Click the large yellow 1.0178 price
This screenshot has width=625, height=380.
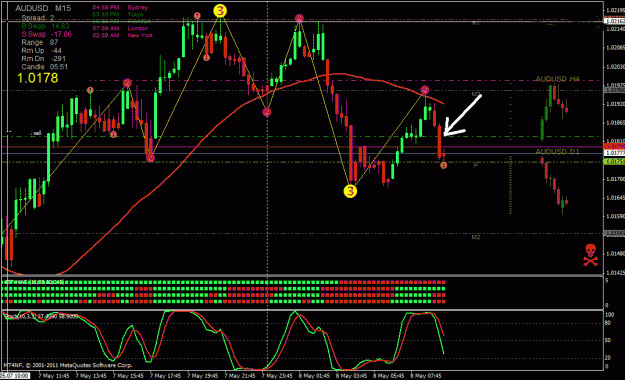pyautogui.click(x=37, y=78)
